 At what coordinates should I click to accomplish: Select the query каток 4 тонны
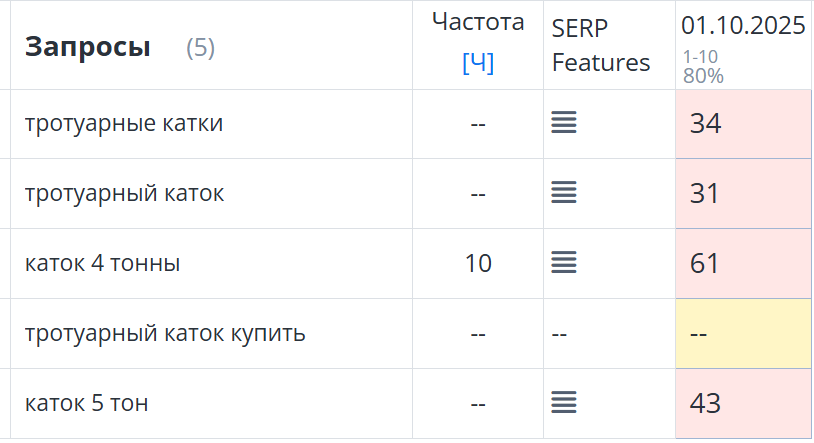(103, 264)
